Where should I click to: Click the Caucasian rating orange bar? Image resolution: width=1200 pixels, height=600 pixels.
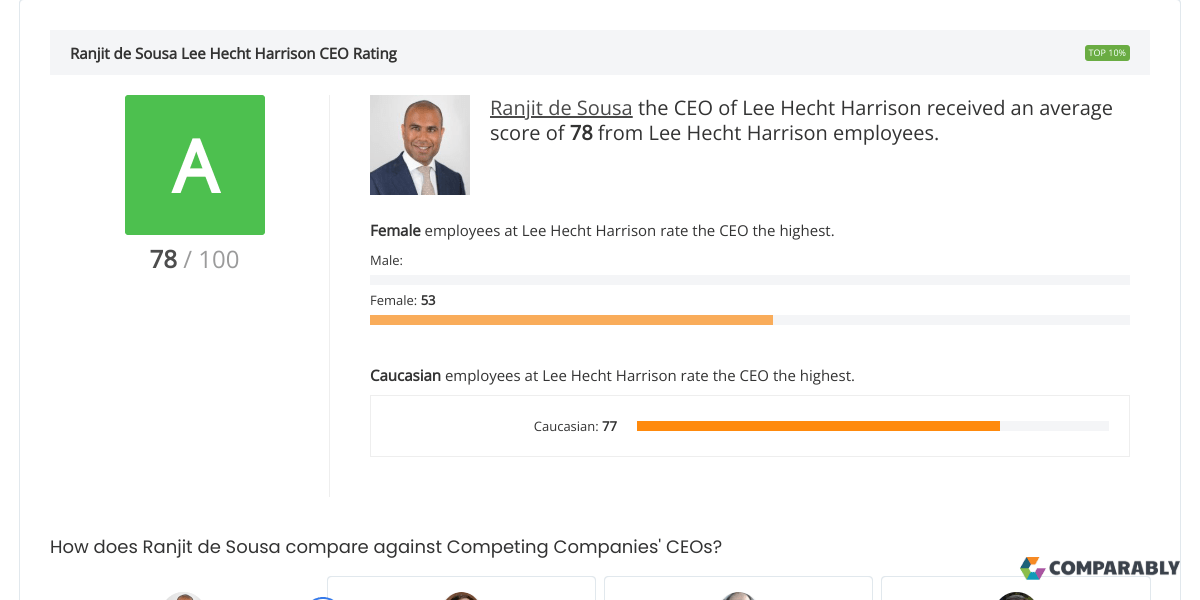point(818,426)
